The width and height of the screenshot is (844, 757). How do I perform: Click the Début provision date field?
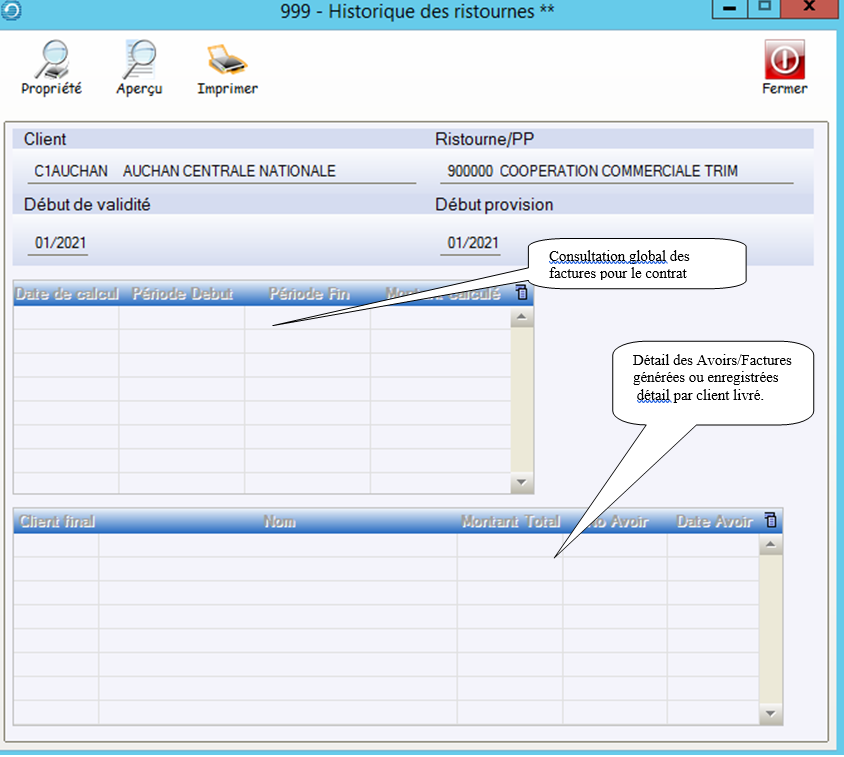(469, 243)
